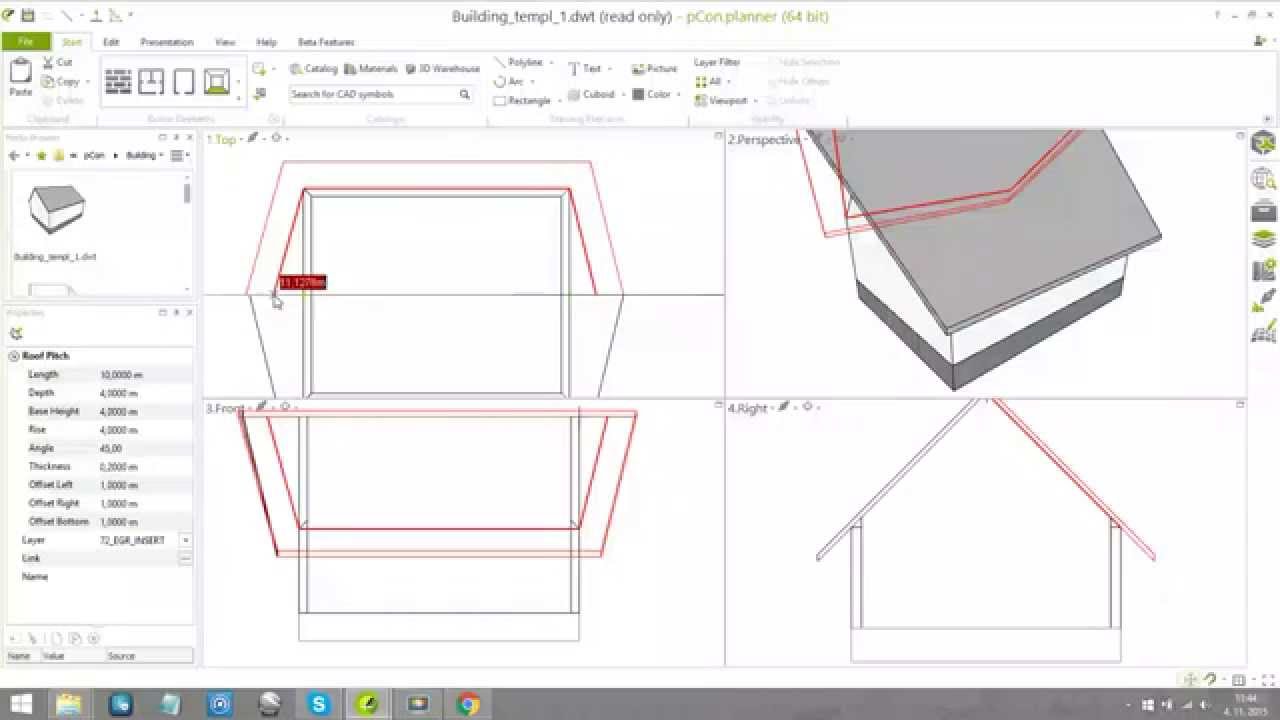
Task: Select the floor element tool with green base
Action: tap(217, 81)
